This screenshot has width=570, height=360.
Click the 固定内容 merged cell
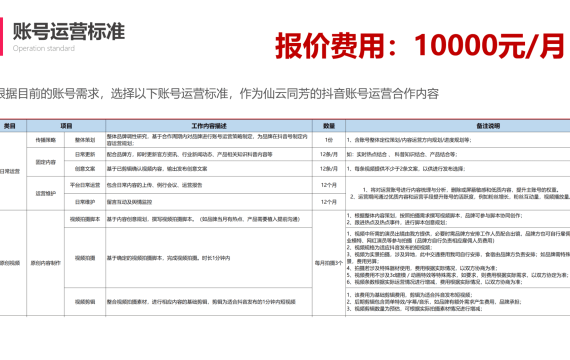(x=45, y=162)
